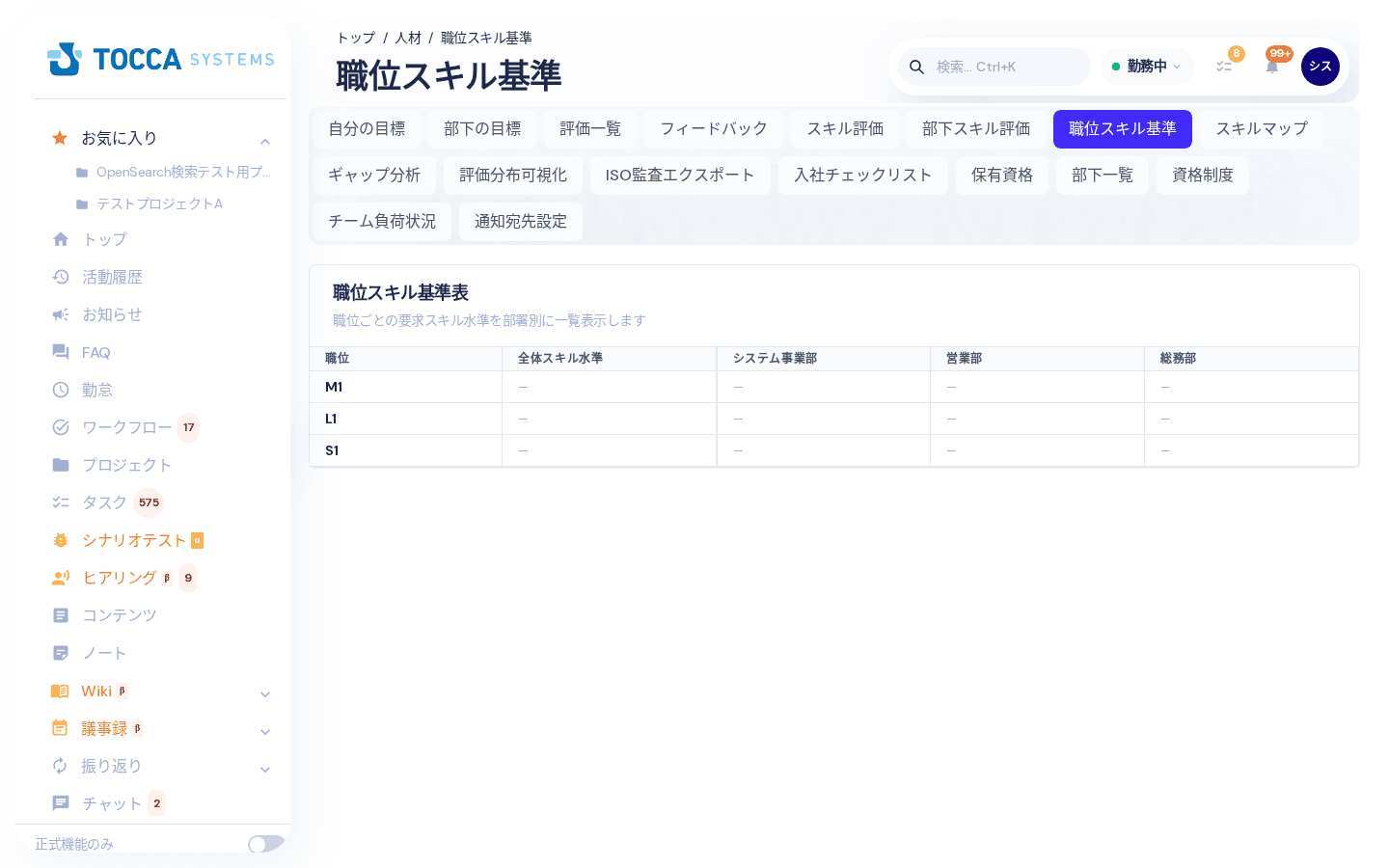
Task: Click the history icon beside 活動履歴
Action: pyautogui.click(x=61, y=277)
